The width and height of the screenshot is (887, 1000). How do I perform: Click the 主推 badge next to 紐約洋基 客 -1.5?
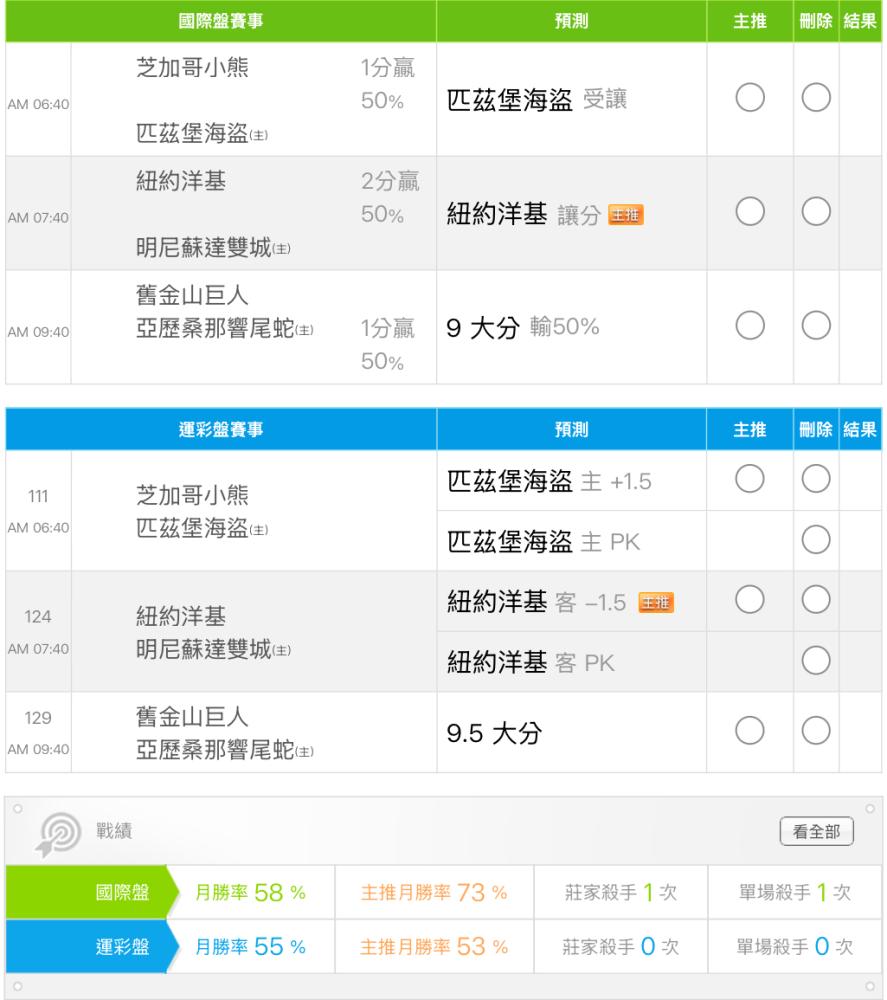(x=656, y=603)
